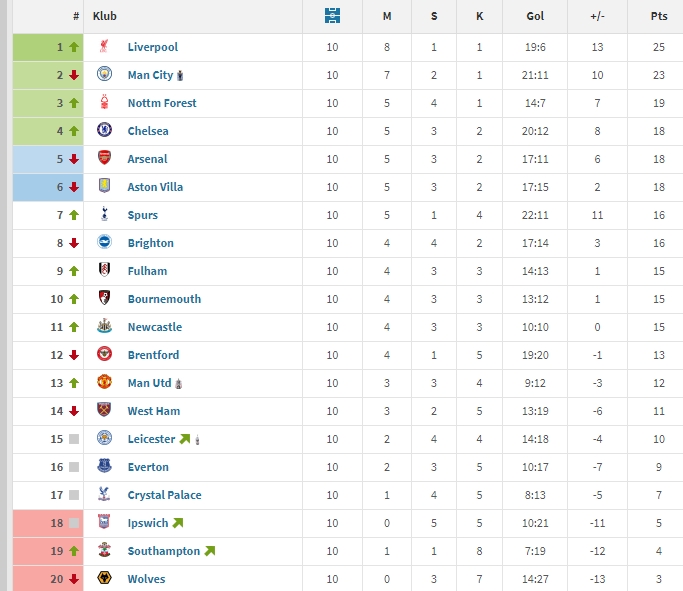Open the Brighton club link
683x591 pixels.
point(151,243)
